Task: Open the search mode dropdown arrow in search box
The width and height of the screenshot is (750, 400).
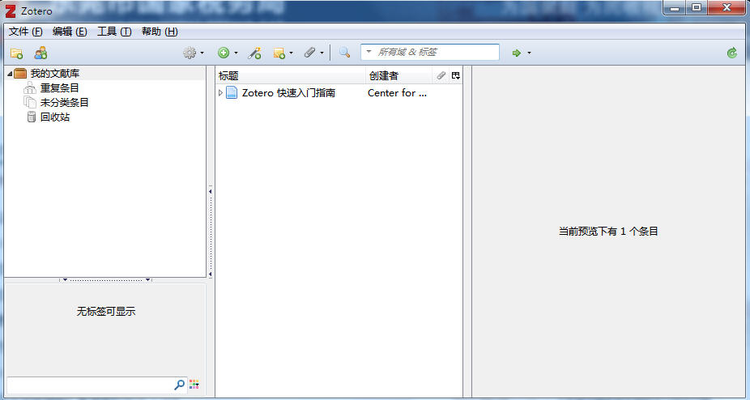Action: 369,52
